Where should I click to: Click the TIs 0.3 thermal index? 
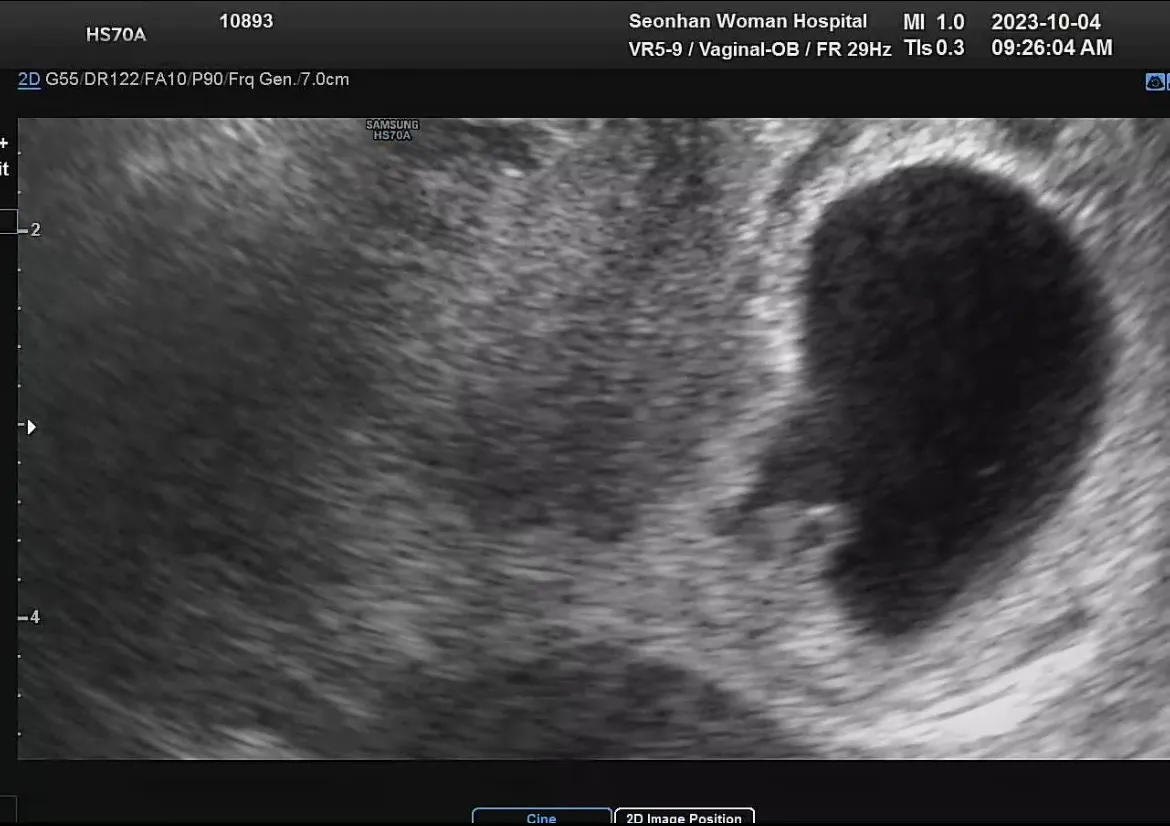click(934, 48)
